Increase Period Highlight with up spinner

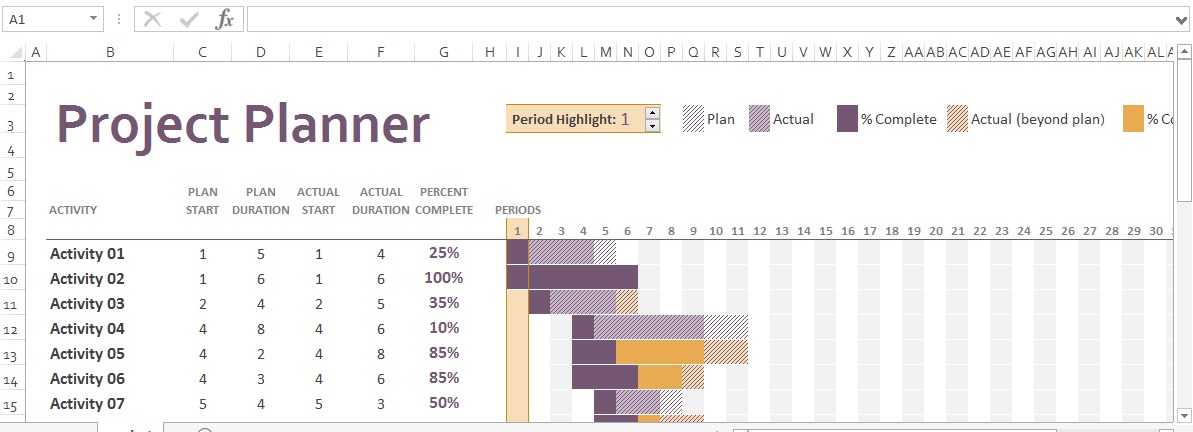pos(652,113)
